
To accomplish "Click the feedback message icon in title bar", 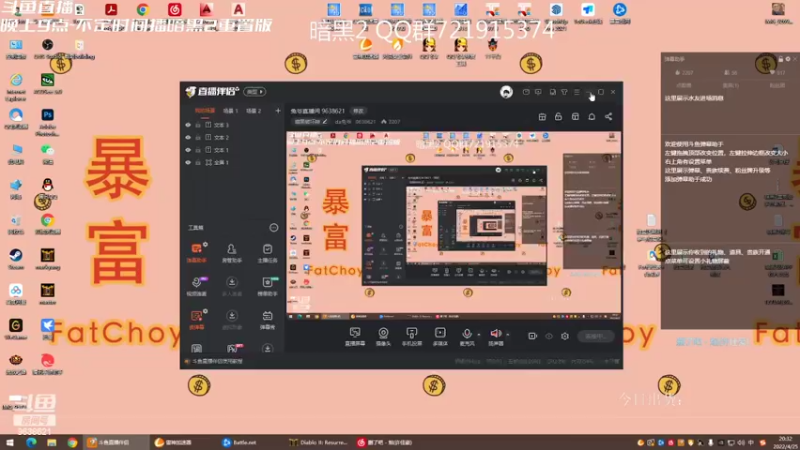I will tap(538, 92).
